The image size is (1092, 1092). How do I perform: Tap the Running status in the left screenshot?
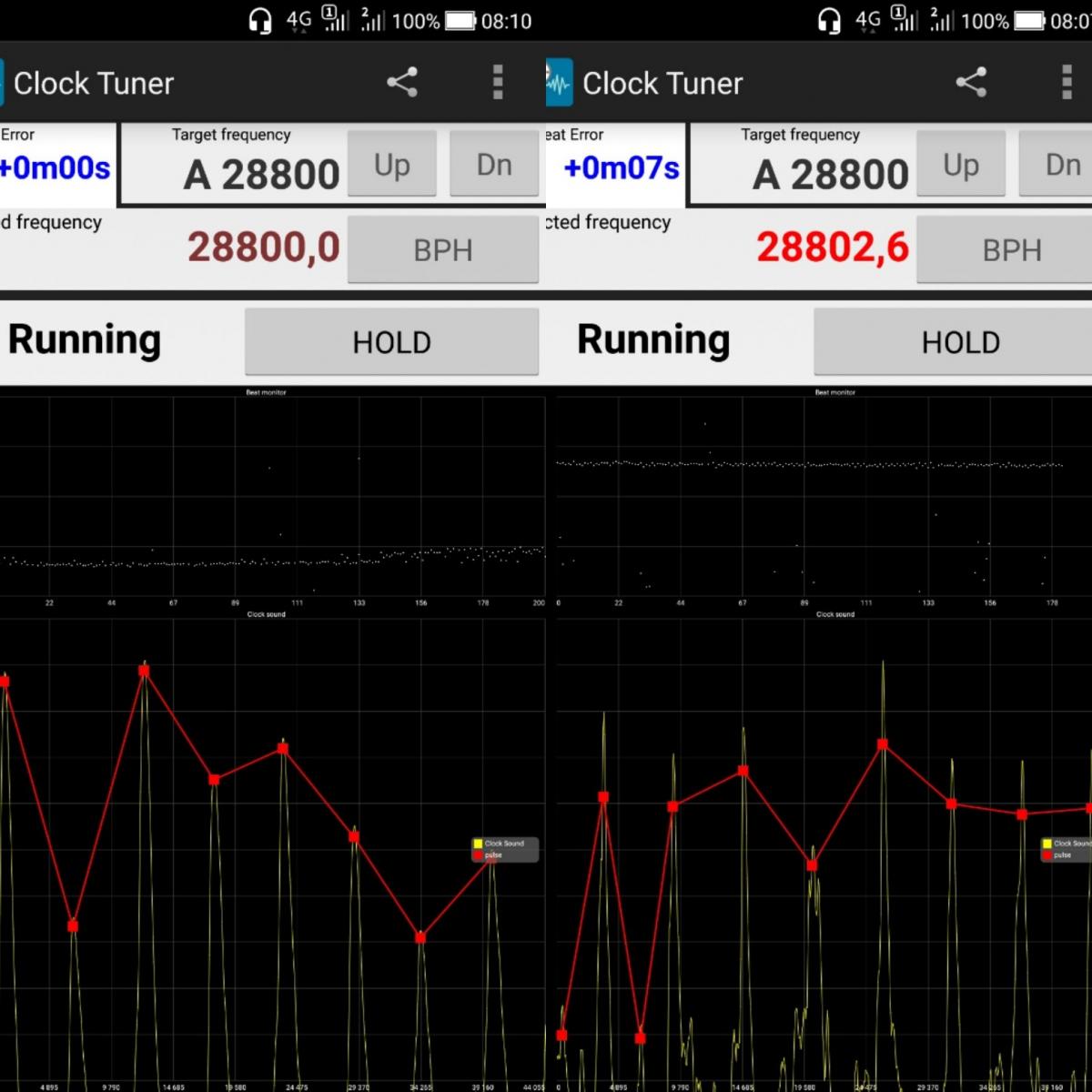click(x=85, y=340)
